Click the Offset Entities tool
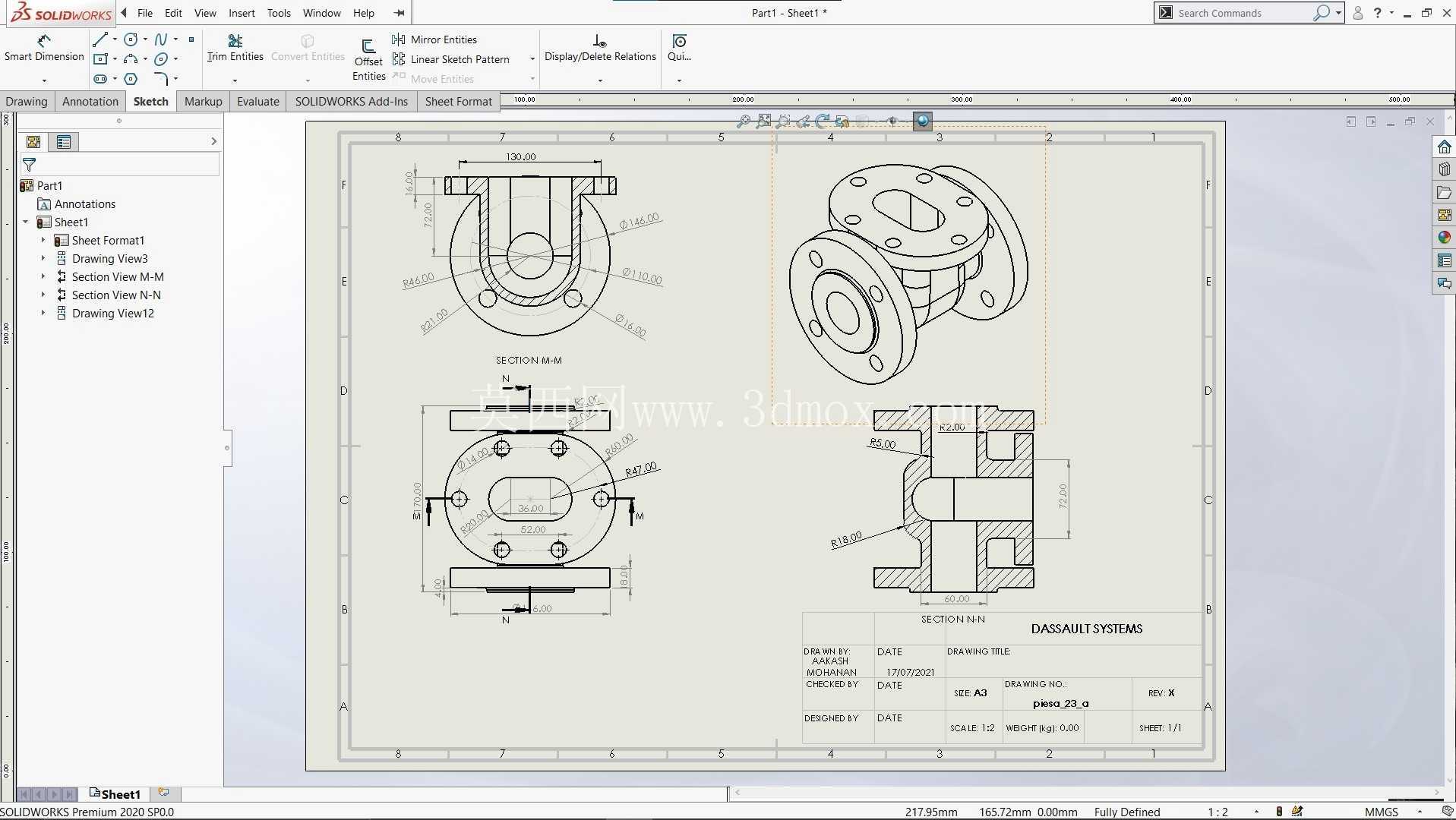 pos(368,58)
